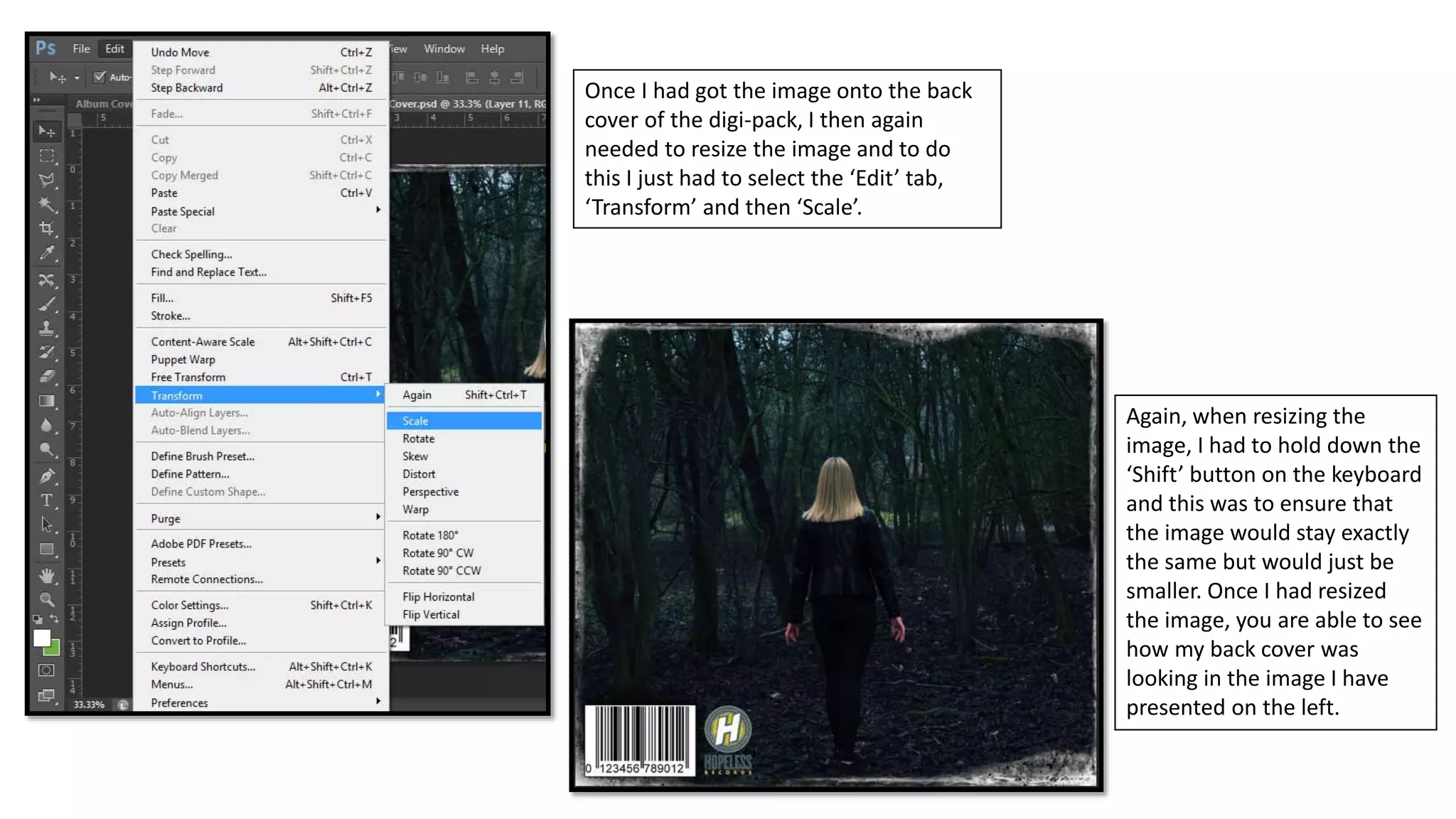Select the Polygonal Lasso tool
Screen dimensions: 1456x819
coord(47,180)
